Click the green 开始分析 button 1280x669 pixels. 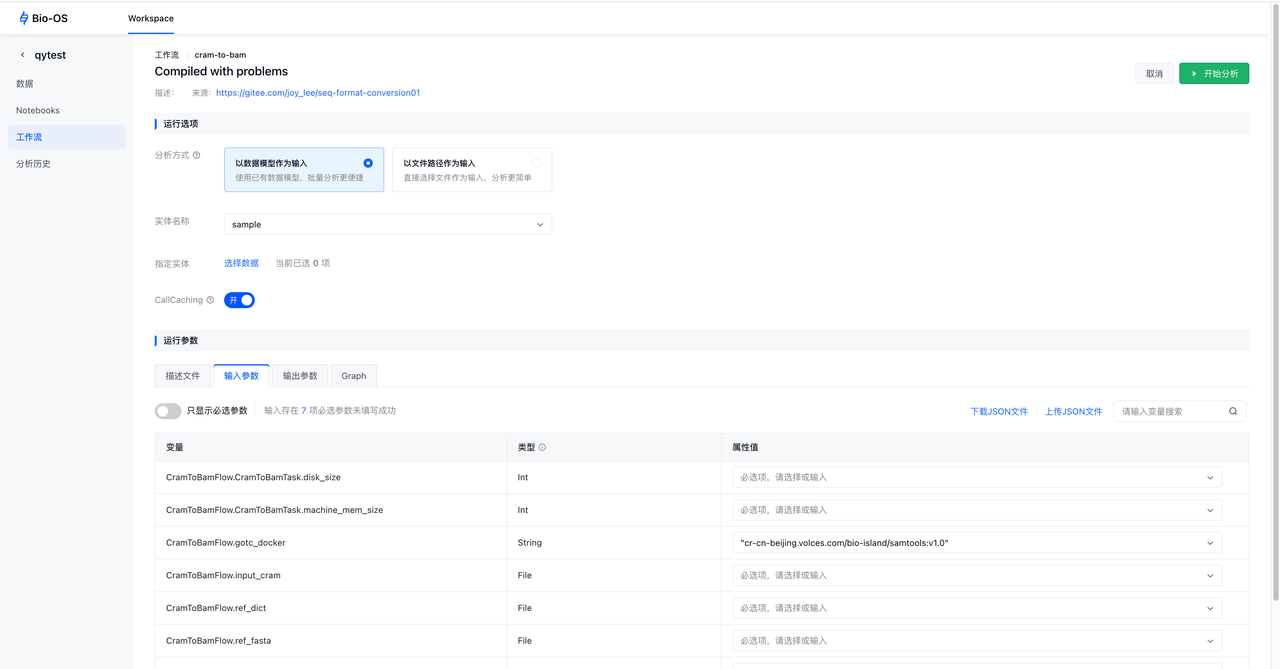pyautogui.click(x=1213, y=74)
